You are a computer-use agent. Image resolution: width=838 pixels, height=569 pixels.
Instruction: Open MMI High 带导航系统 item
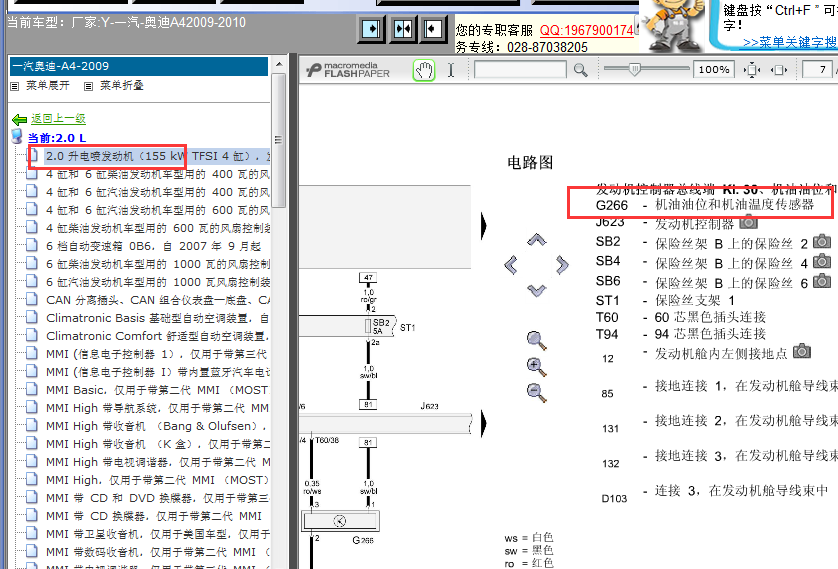pyautogui.click(x=158, y=408)
